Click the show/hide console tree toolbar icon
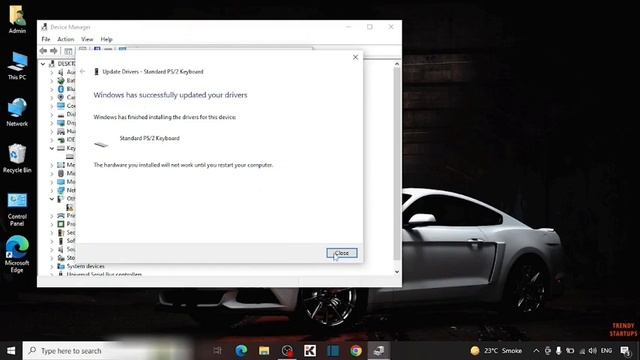Viewport: 640px width, 360px height. click(x=68, y=51)
